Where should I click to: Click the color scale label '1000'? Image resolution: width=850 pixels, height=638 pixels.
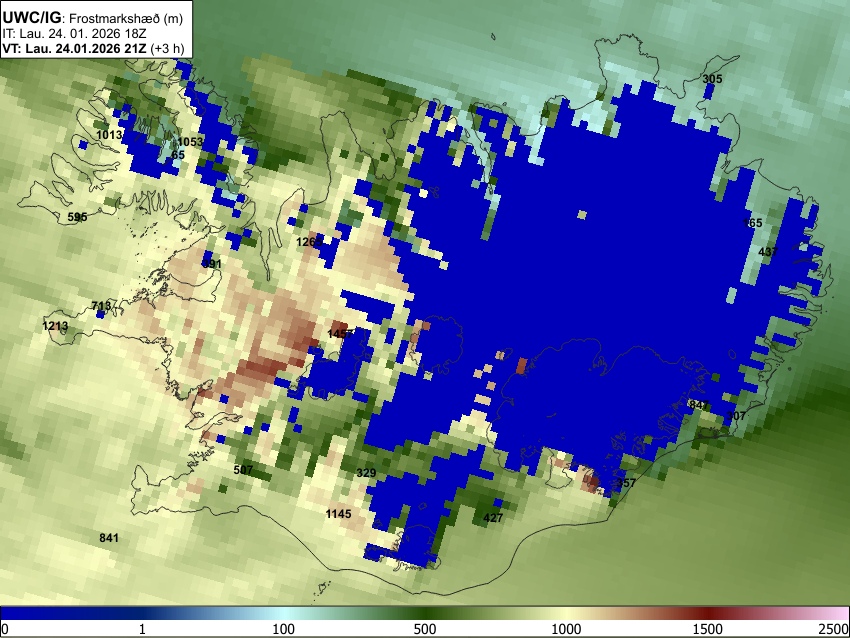pos(566,629)
